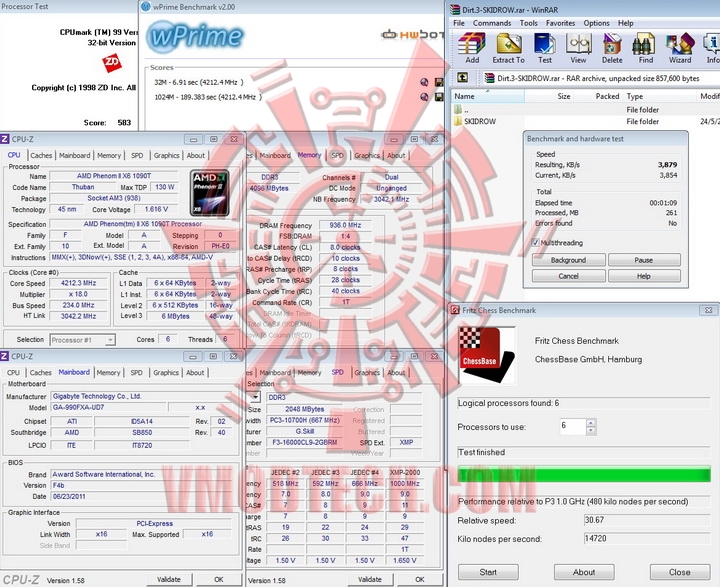Switch to SPD tab in top-left CPU-Z window
Screen dimensions: 720x587
(x=137, y=155)
